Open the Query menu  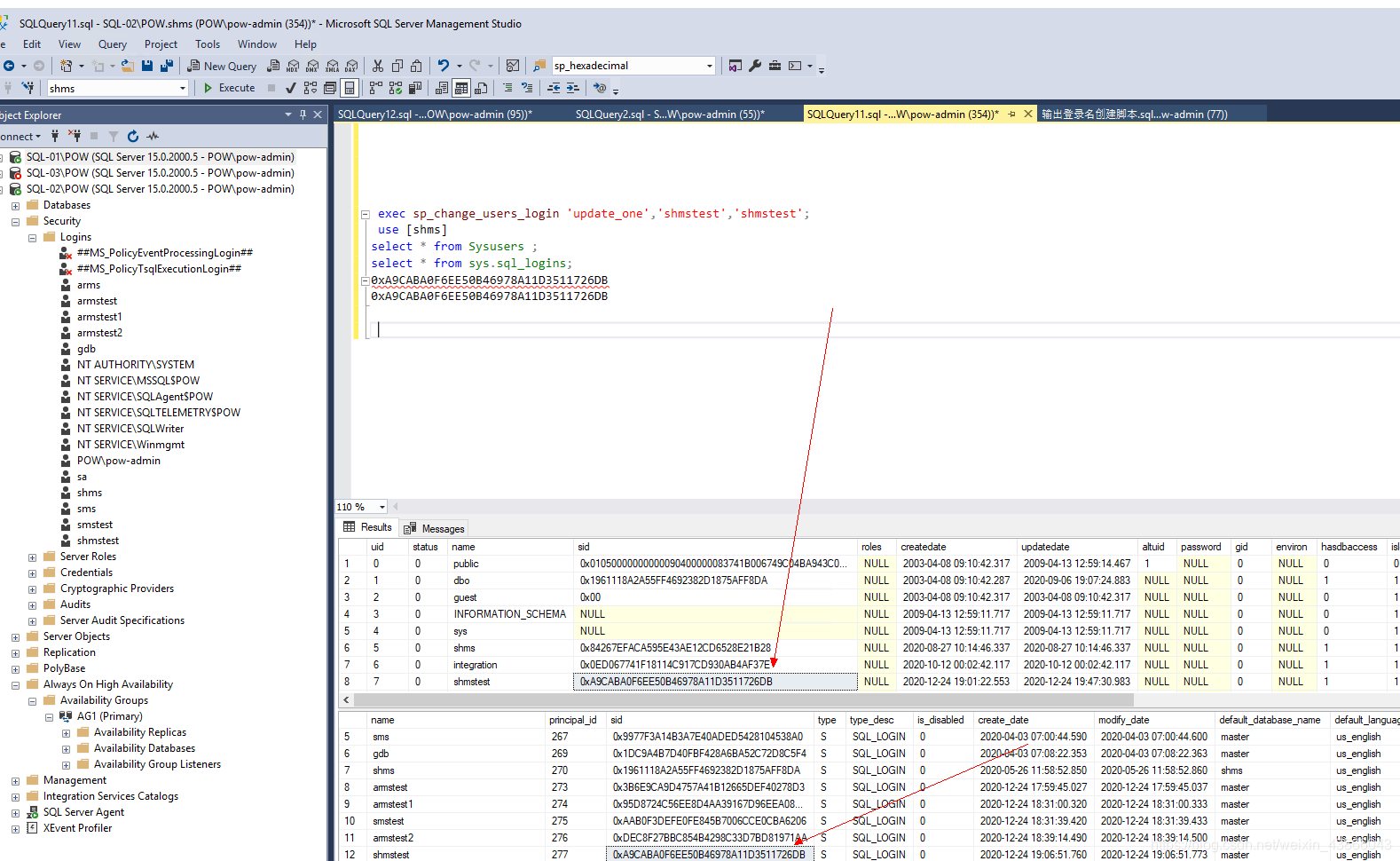click(x=112, y=44)
